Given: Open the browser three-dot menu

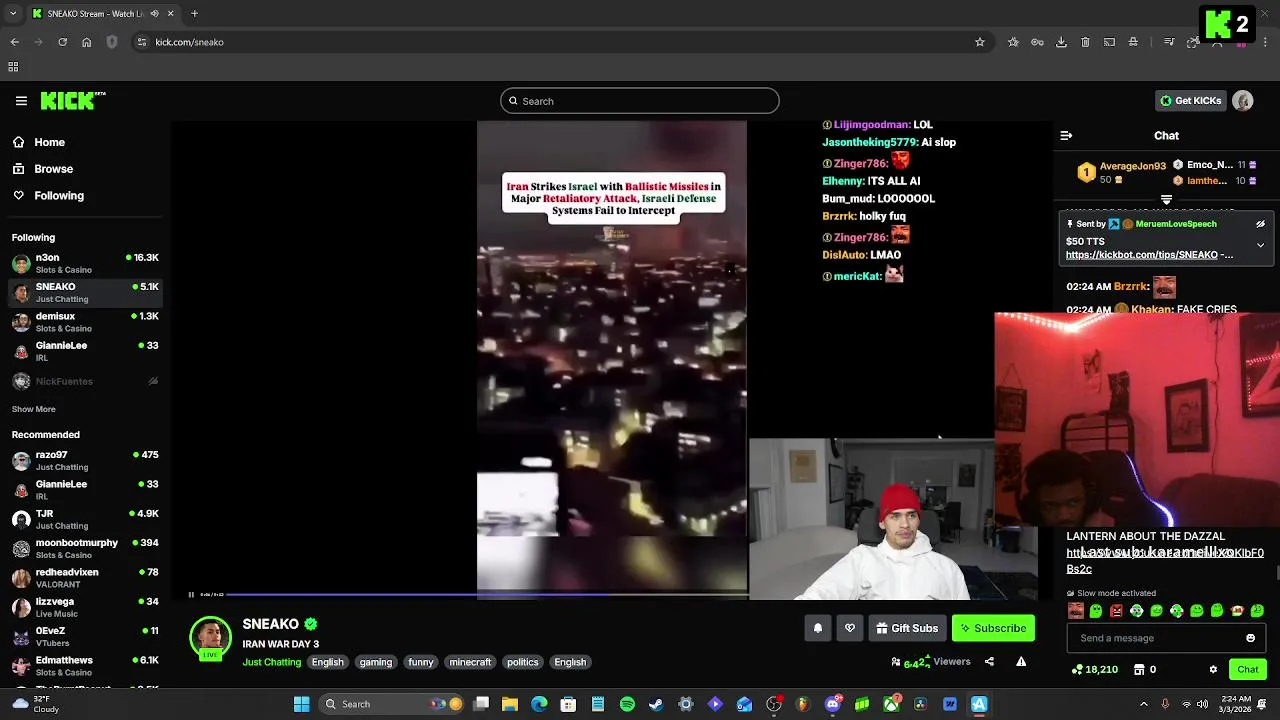Looking at the screenshot, I should (x=1265, y=42).
